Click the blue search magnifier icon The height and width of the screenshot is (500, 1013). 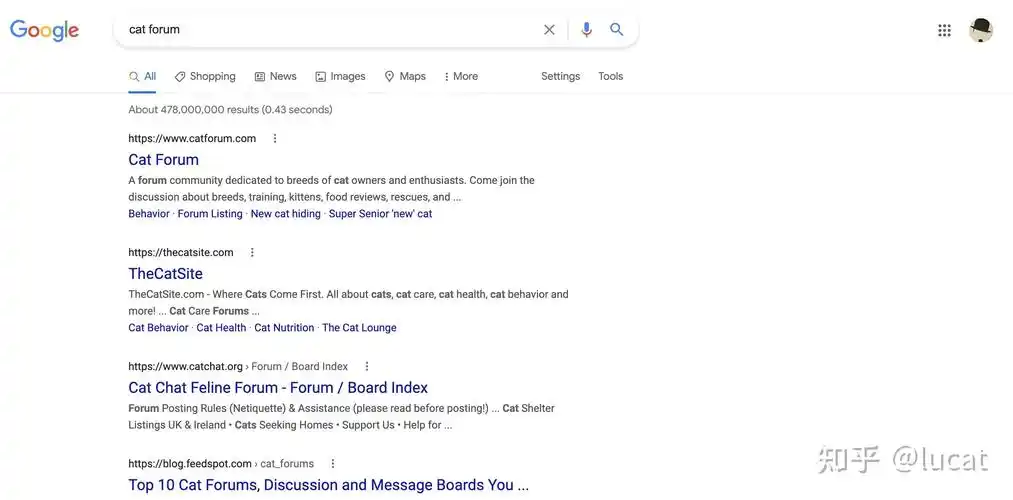[x=617, y=30]
